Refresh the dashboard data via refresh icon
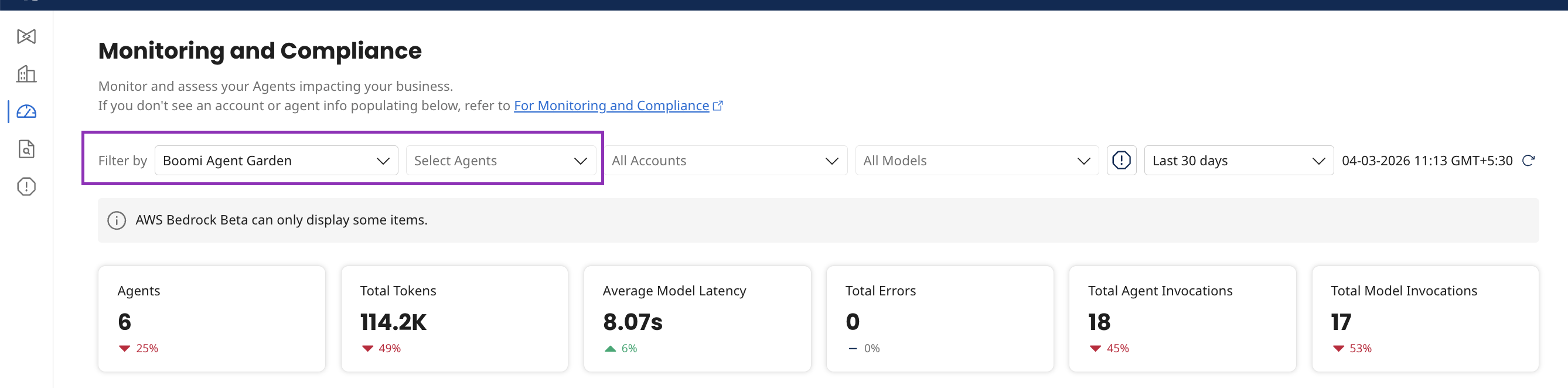The width and height of the screenshot is (1568, 388). pyautogui.click(x=1527, y=161)
